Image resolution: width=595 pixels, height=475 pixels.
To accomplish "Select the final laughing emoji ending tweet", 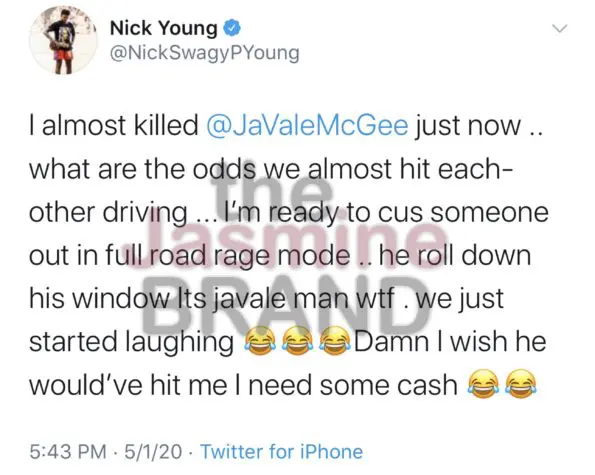I will [x=521, y=384].
